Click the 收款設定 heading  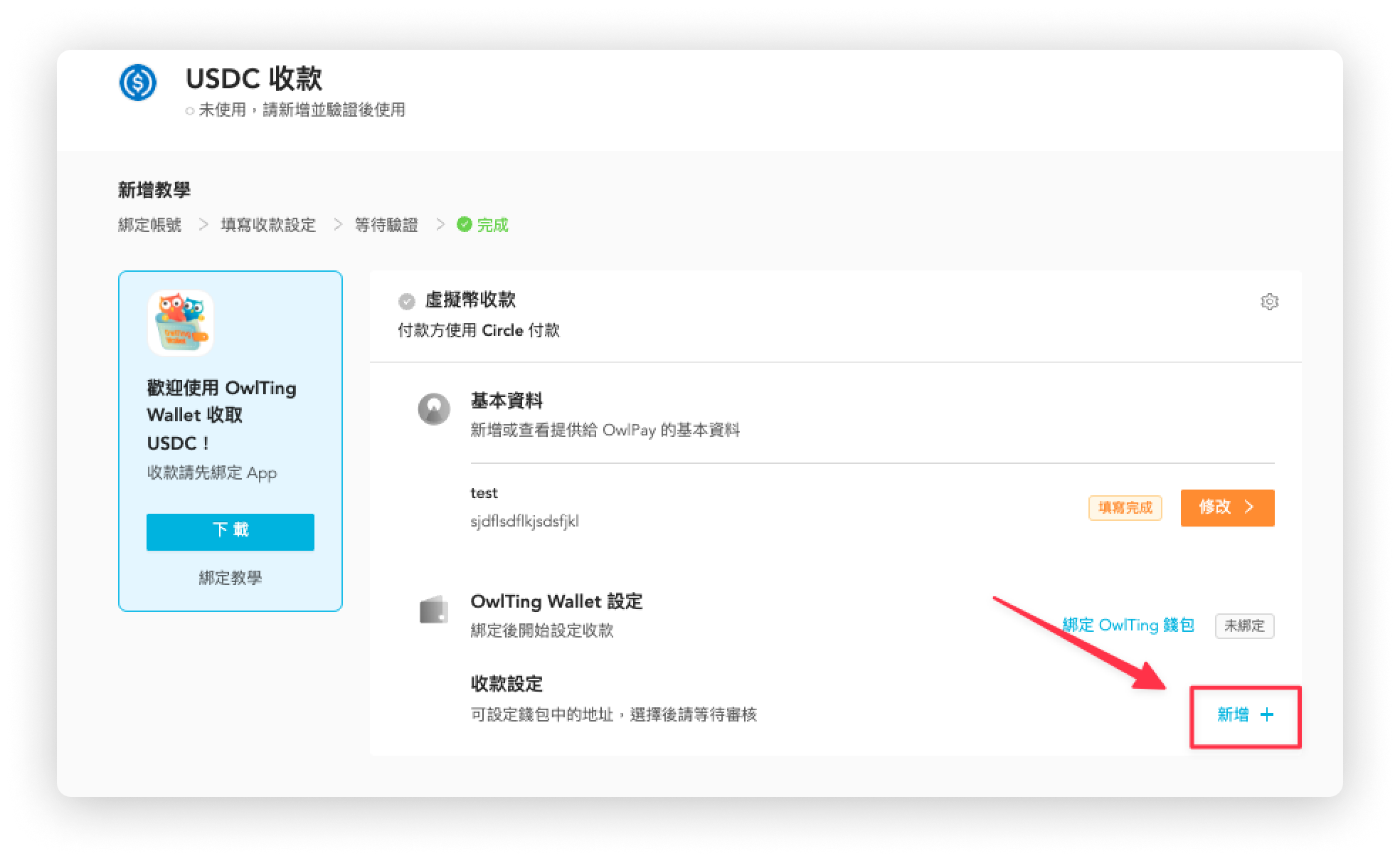click(x=507, y=684)
